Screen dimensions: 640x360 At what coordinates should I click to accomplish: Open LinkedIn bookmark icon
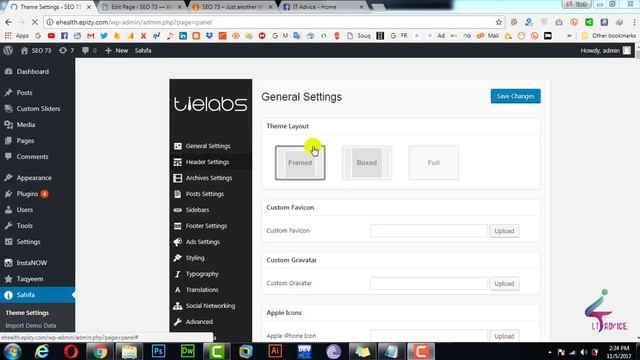click(183, 36)
